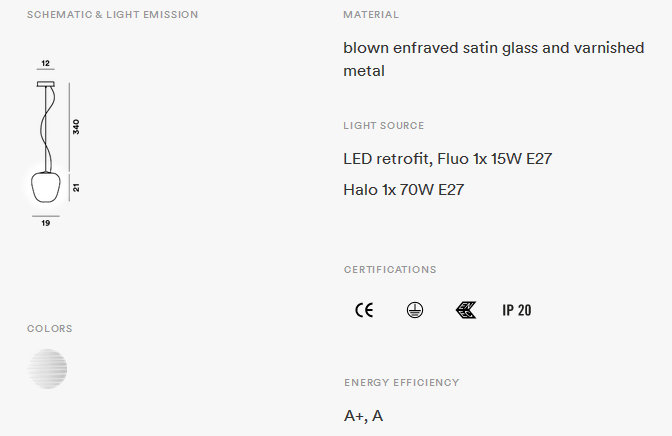The image size is (672, 436).
Task: Click the earth ground protection symbol
Action: (x=414, y=310)
